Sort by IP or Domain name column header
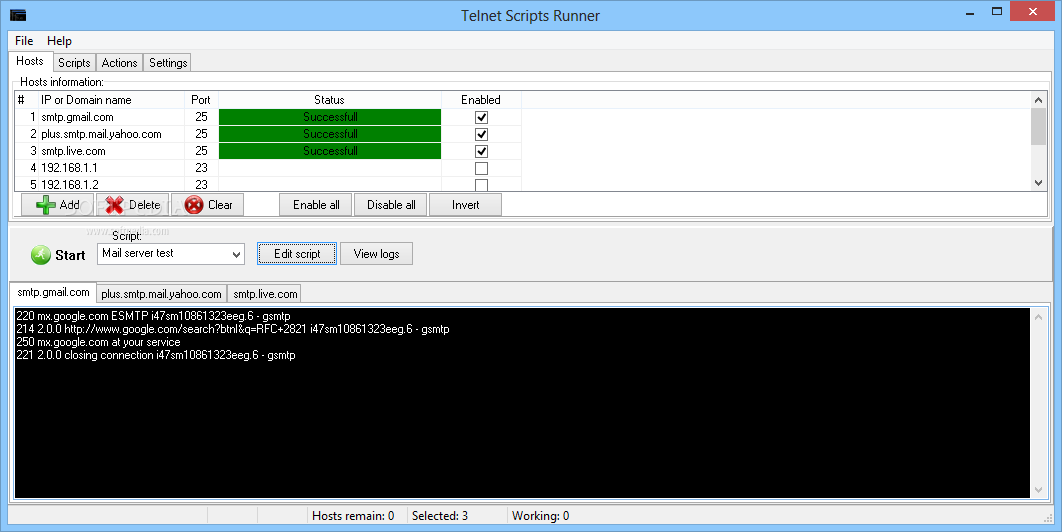Viewport: 1062px width, 532px height. (111, 100)
